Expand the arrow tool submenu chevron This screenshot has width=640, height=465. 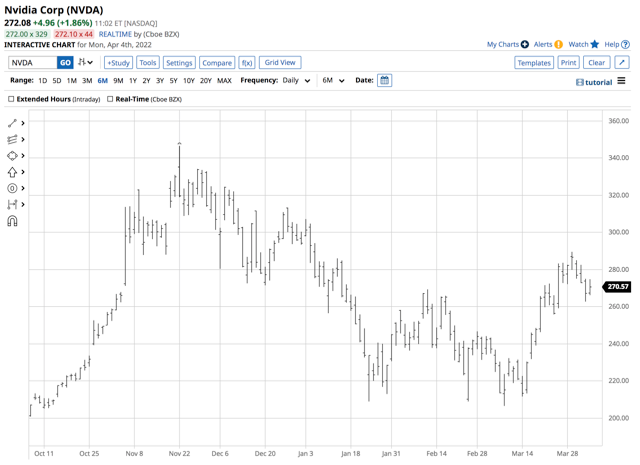[x=23, y=172]
